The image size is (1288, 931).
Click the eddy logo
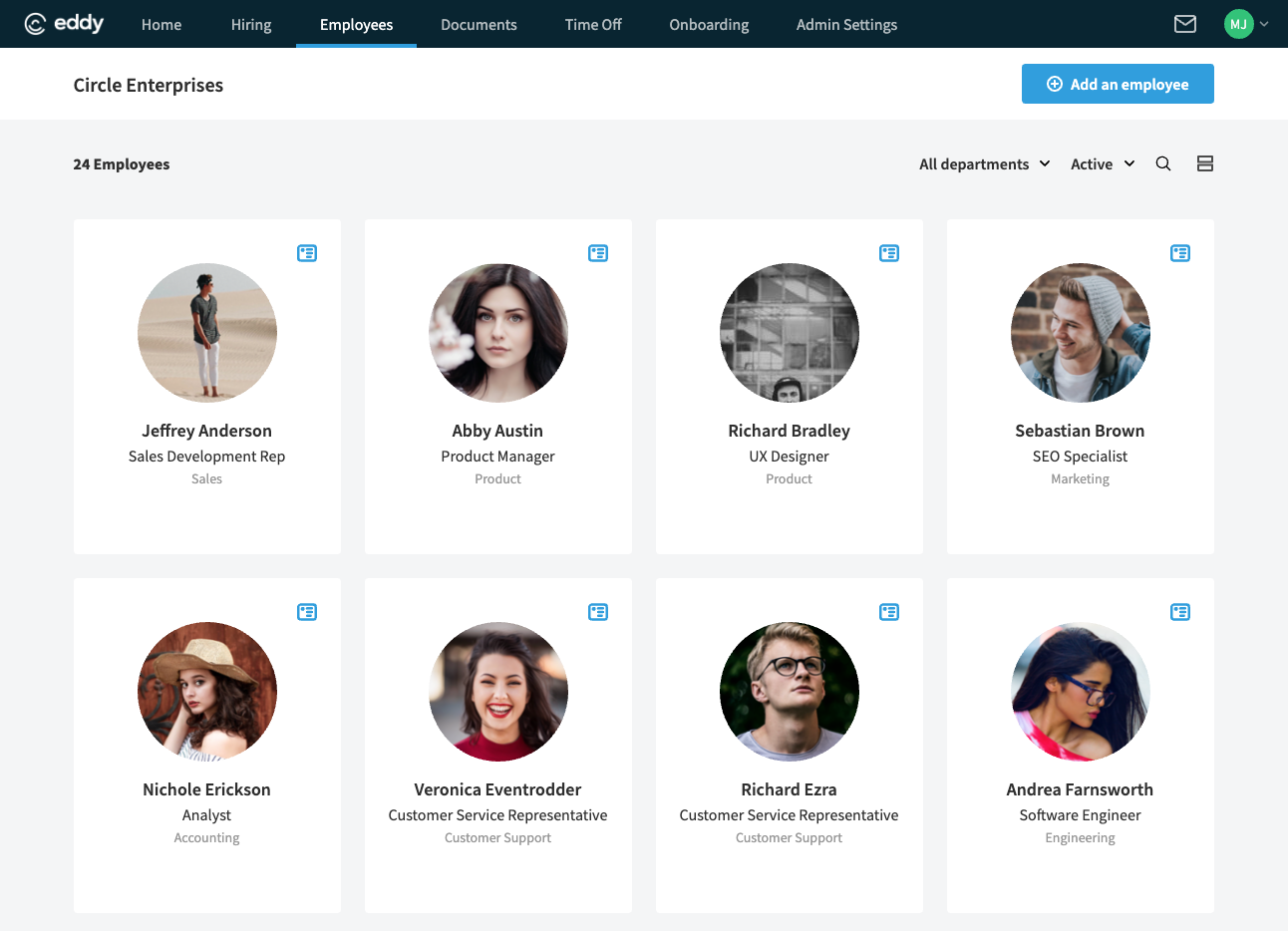(x=64, y=24)
